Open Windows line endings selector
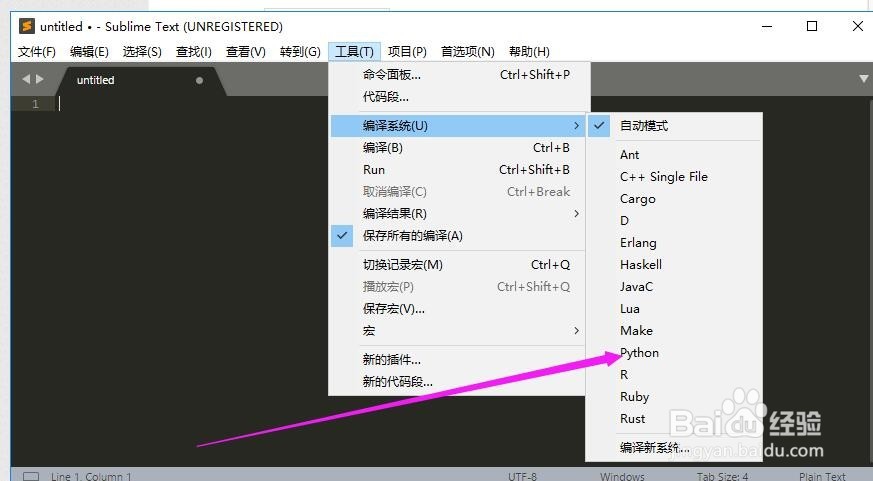The width and height of the screenshot is (873, 481). [622, 477]
